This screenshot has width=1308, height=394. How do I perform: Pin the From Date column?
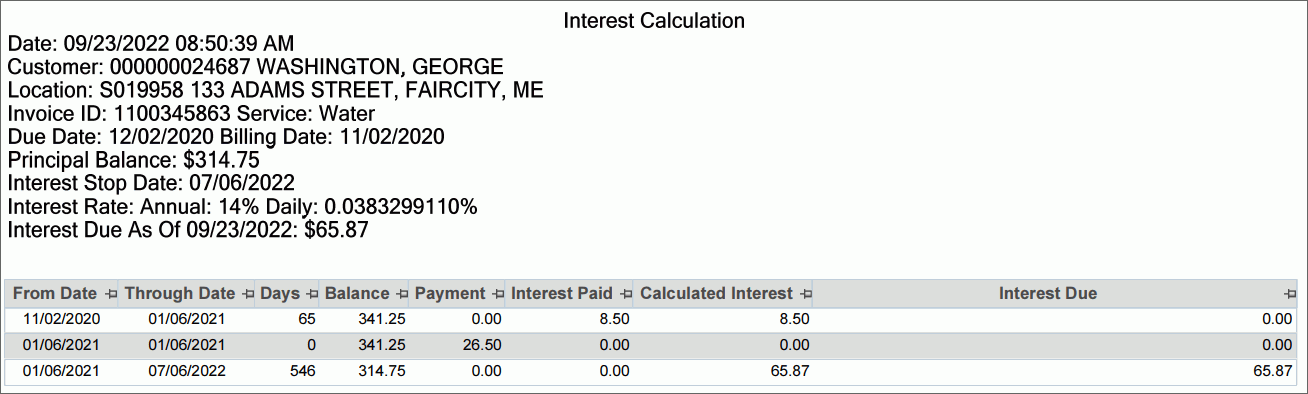pyautogui.click(x=110, y=294)
